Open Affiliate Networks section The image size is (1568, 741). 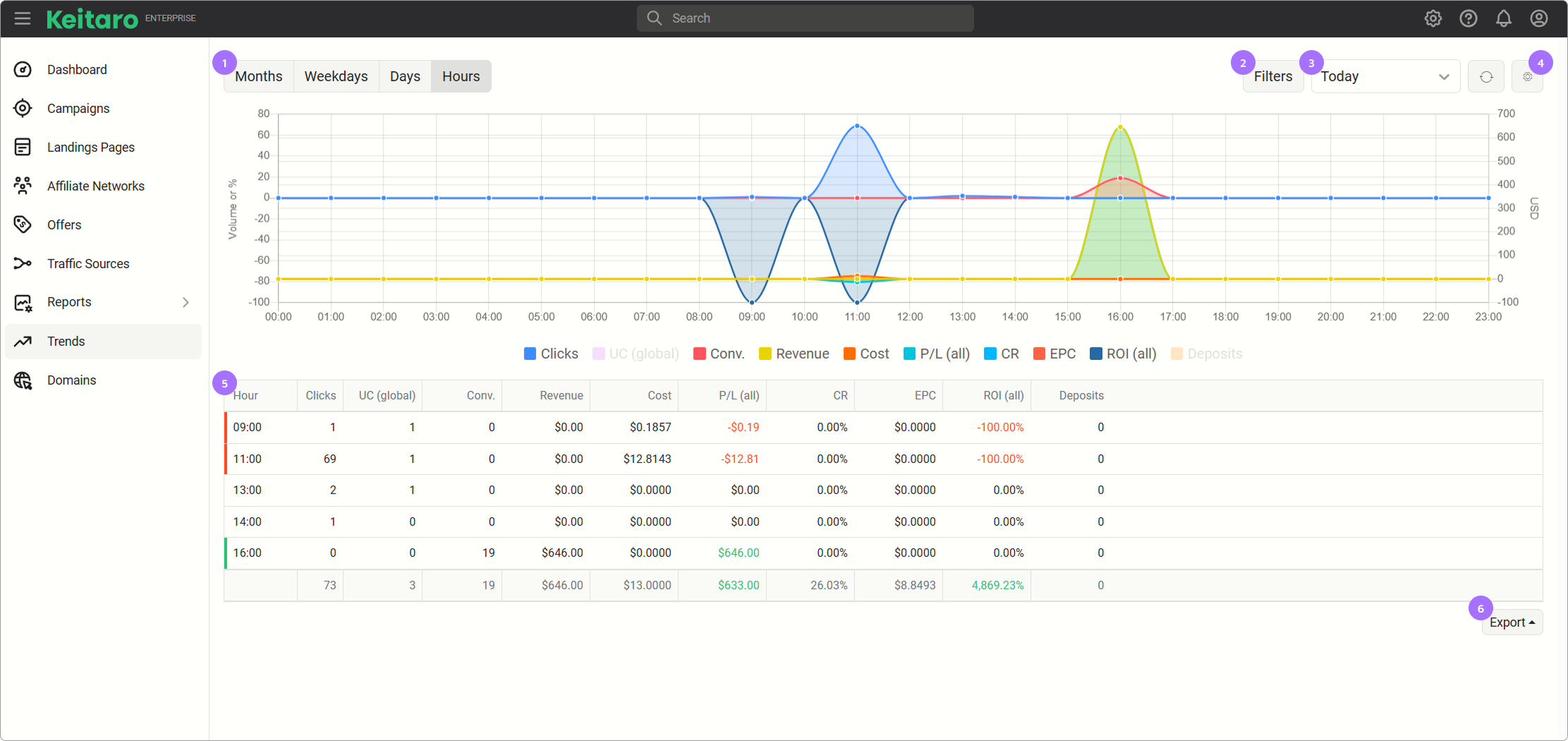[x=96, y=186]
